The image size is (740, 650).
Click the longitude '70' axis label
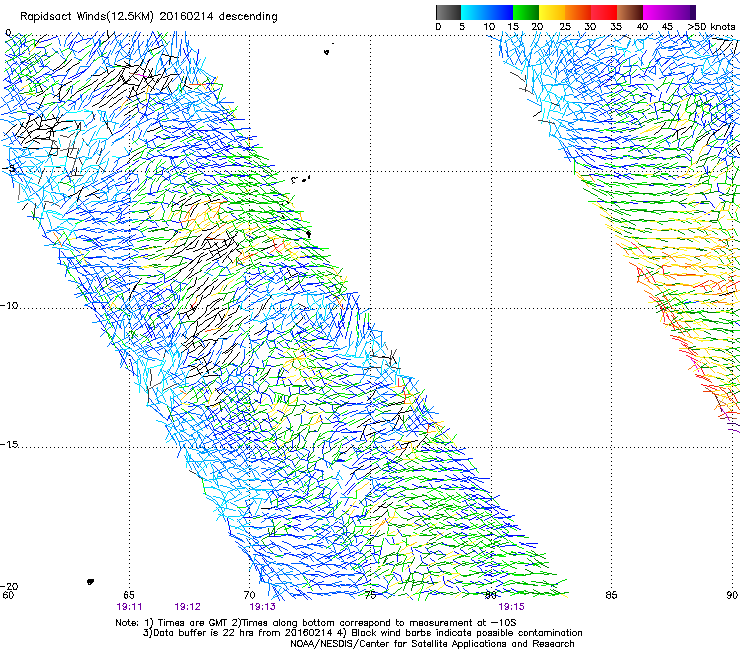pyautogui.click(x=249, y=595)
